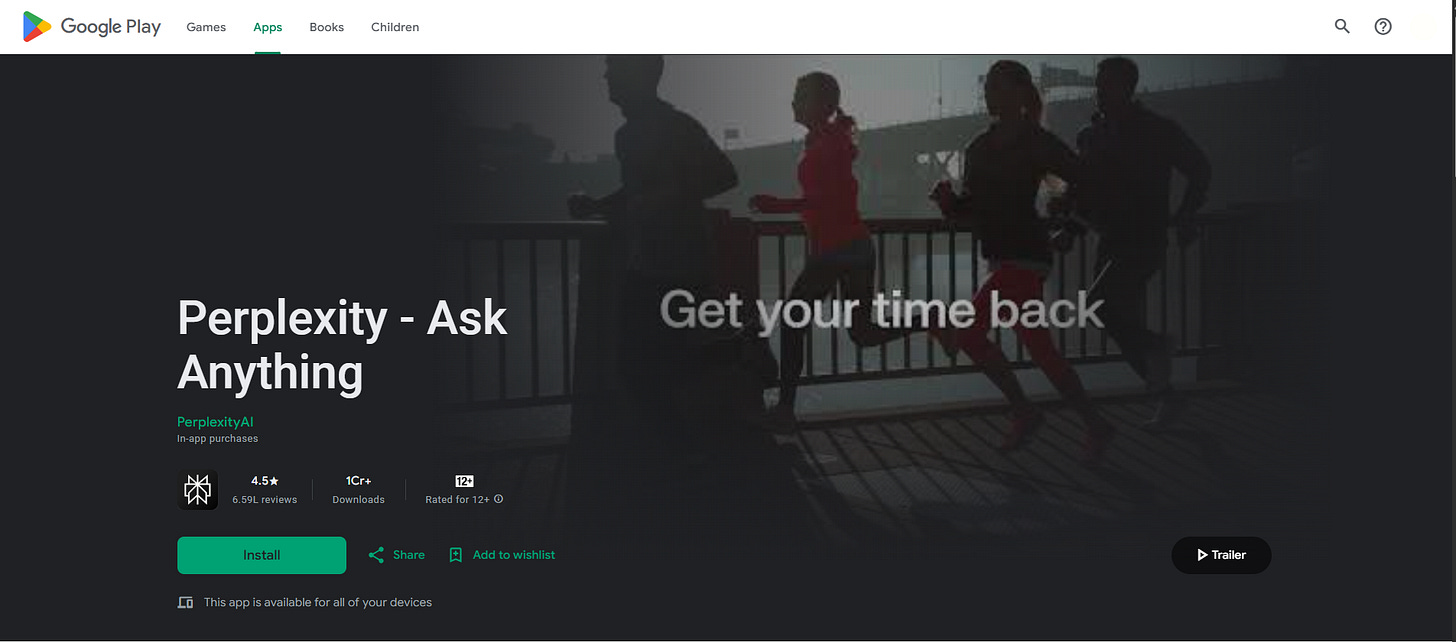1456x642 pixels.
Task: Click the devices availability icon
Action: (x=185, y=602)
